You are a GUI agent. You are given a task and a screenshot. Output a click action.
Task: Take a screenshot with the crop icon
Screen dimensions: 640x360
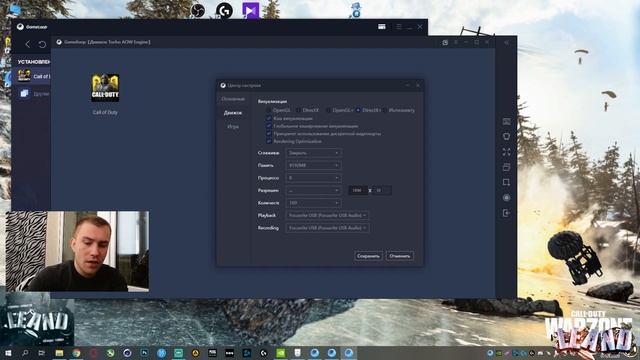pyautogui.click(x=506, y=182)
